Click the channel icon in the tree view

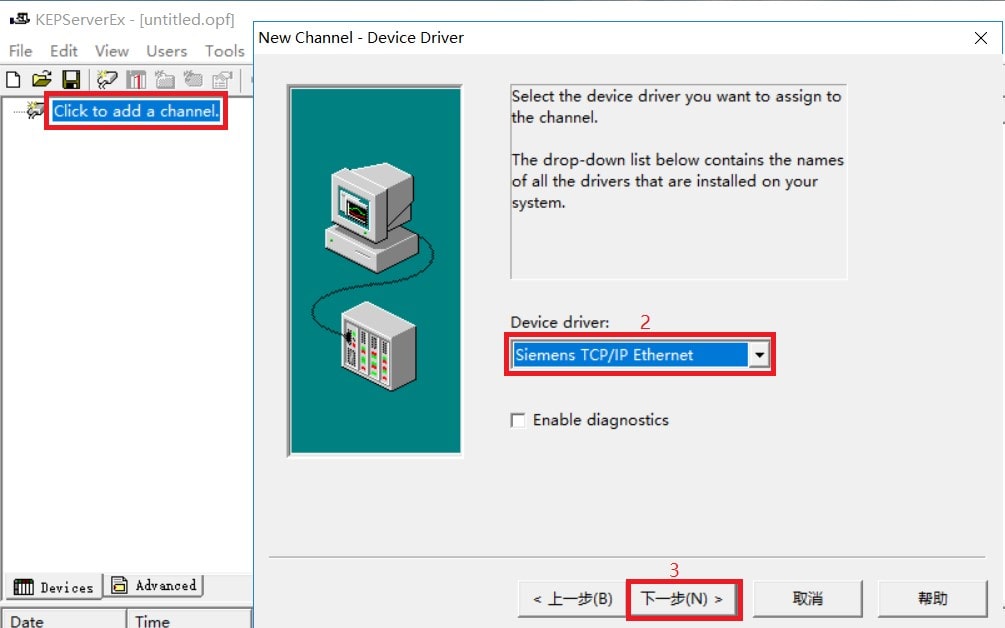(36, 110)
